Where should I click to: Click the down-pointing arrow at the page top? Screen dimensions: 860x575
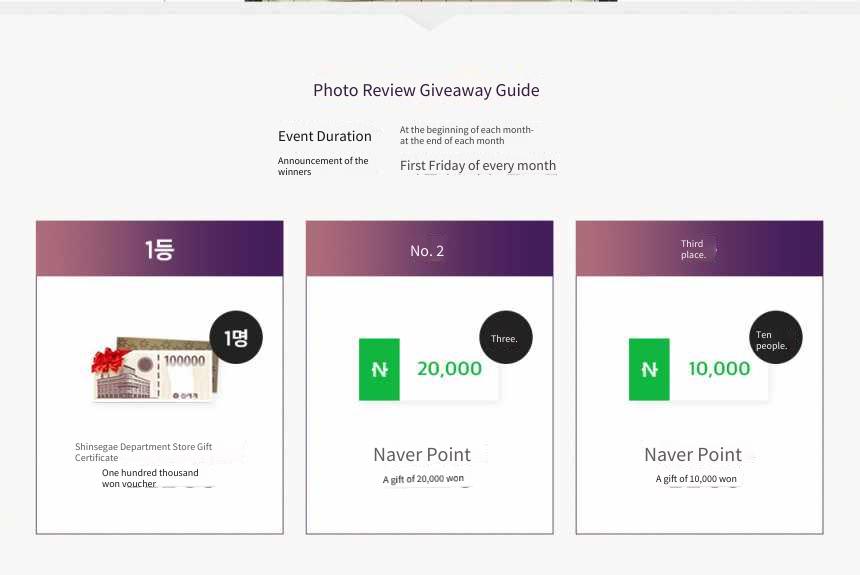429,22
